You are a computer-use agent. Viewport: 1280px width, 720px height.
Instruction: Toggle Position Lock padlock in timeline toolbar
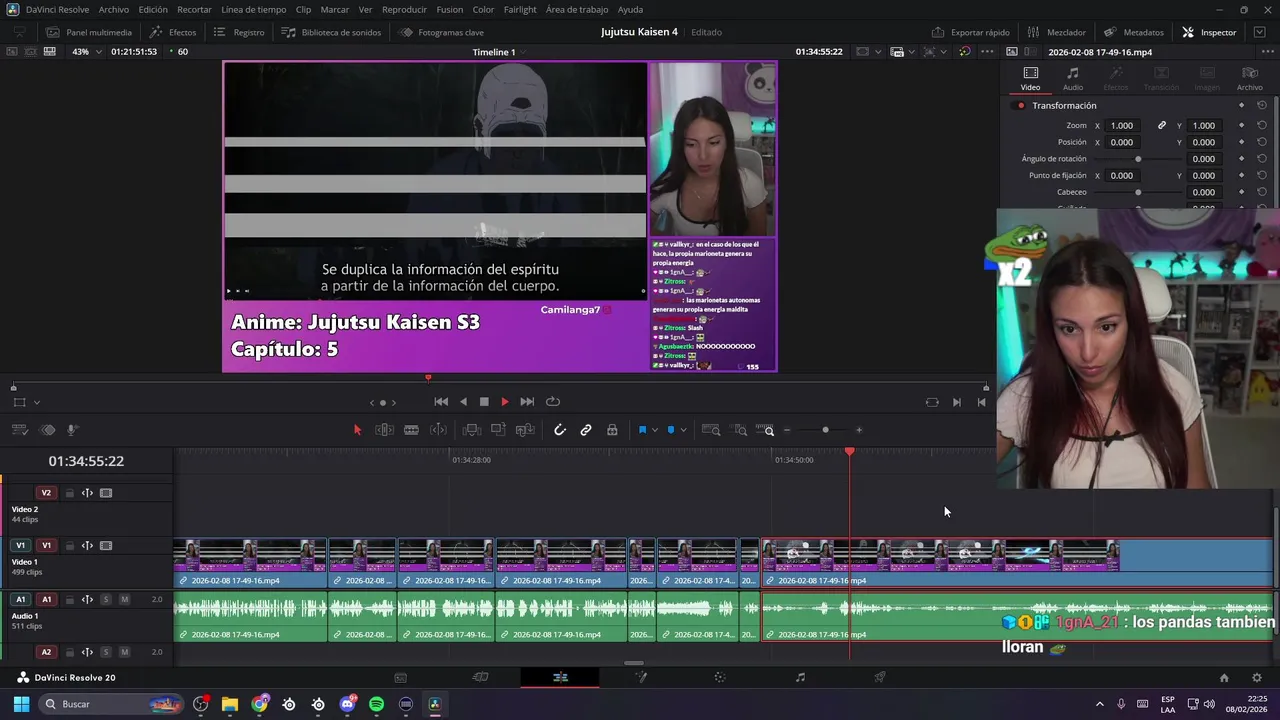coord(612,430)
